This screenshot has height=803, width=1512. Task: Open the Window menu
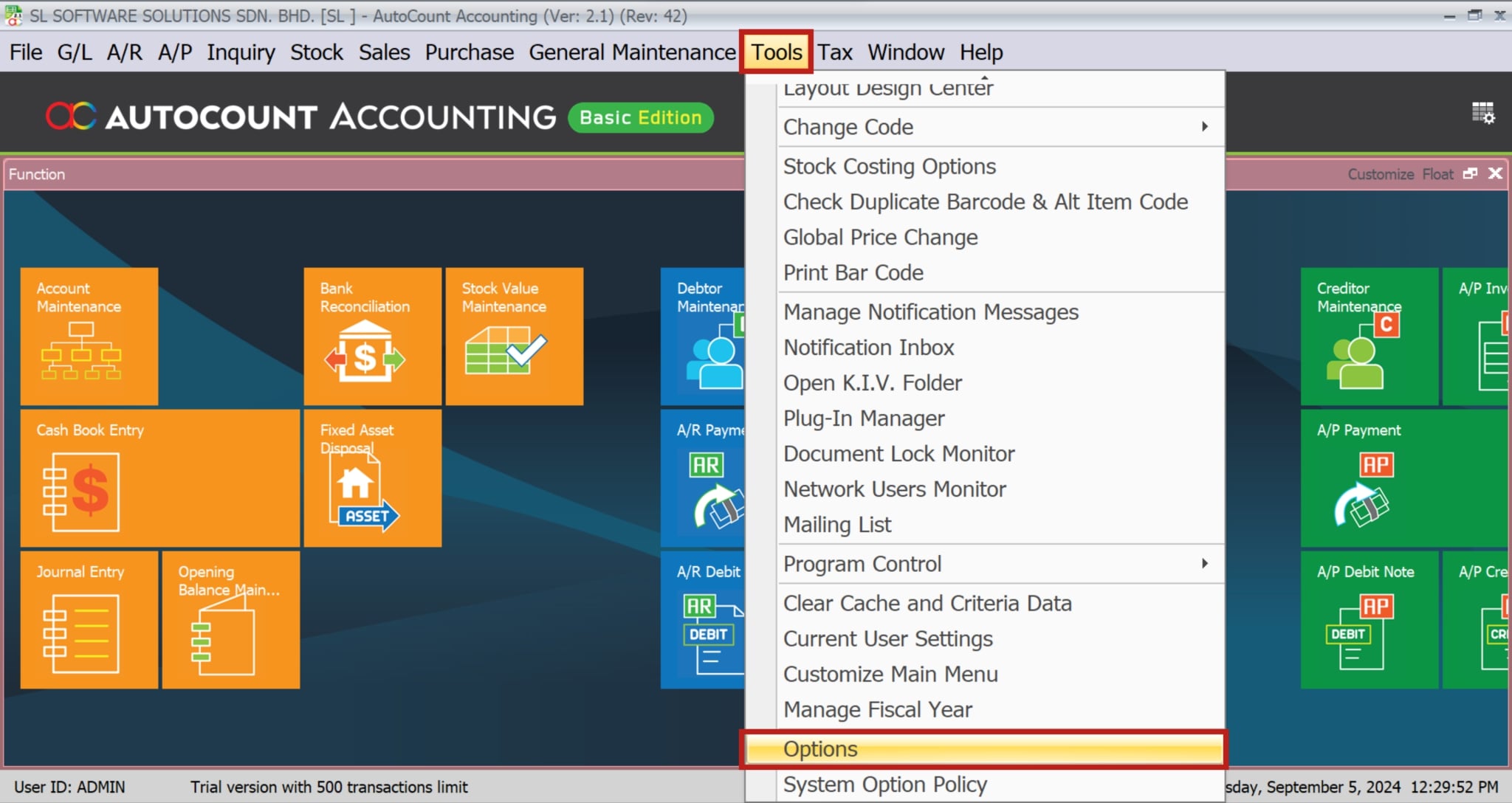(x=906, y=52)
